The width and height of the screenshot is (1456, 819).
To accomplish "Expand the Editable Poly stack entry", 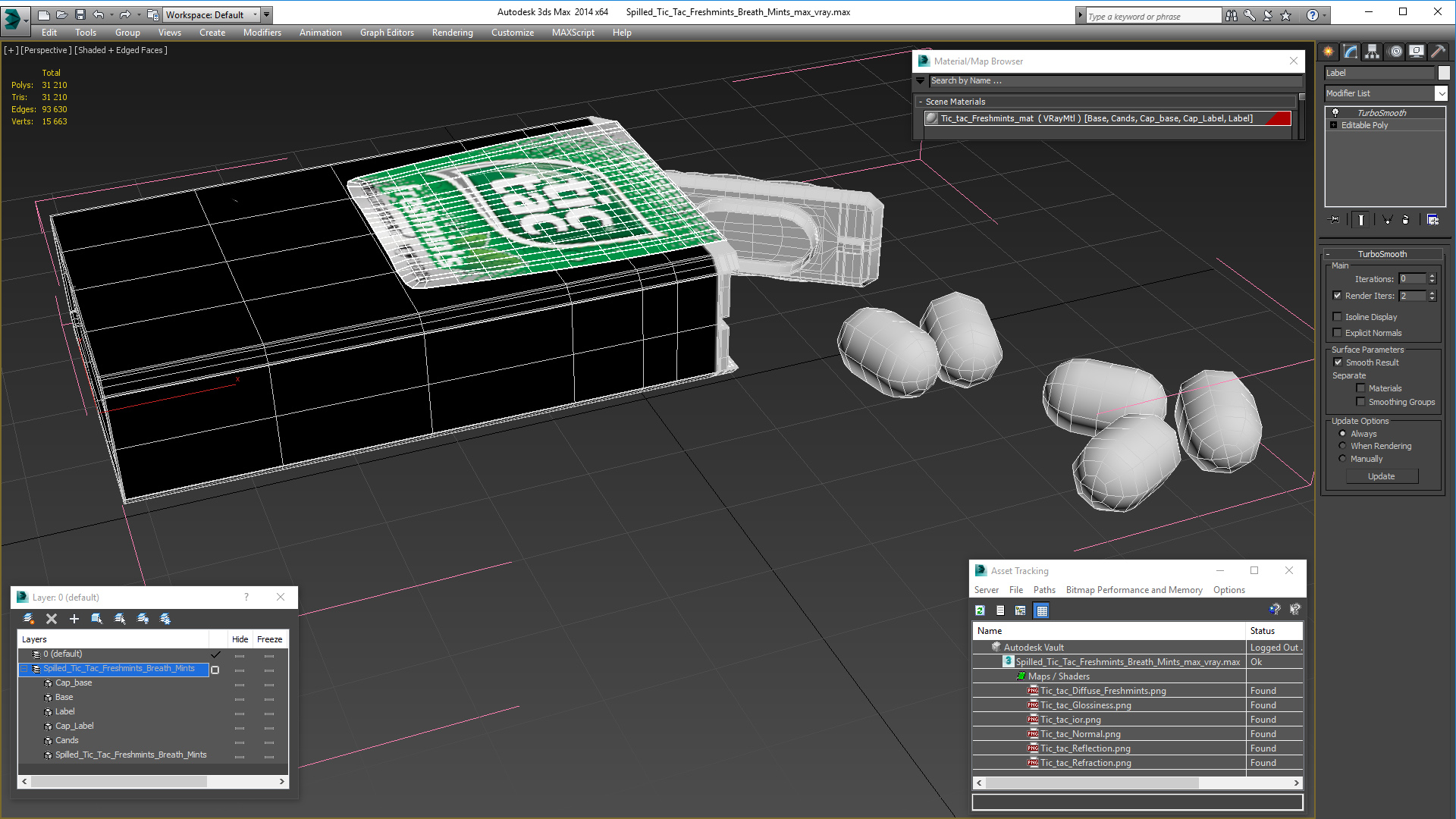I will coord(1334,125).
